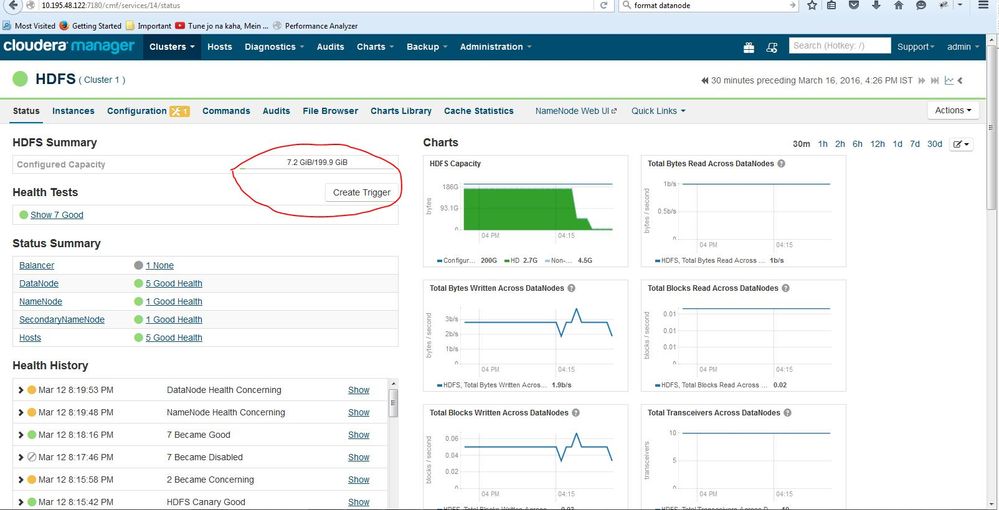Open browser bookmarks list icon

click(x=832, y=5)
